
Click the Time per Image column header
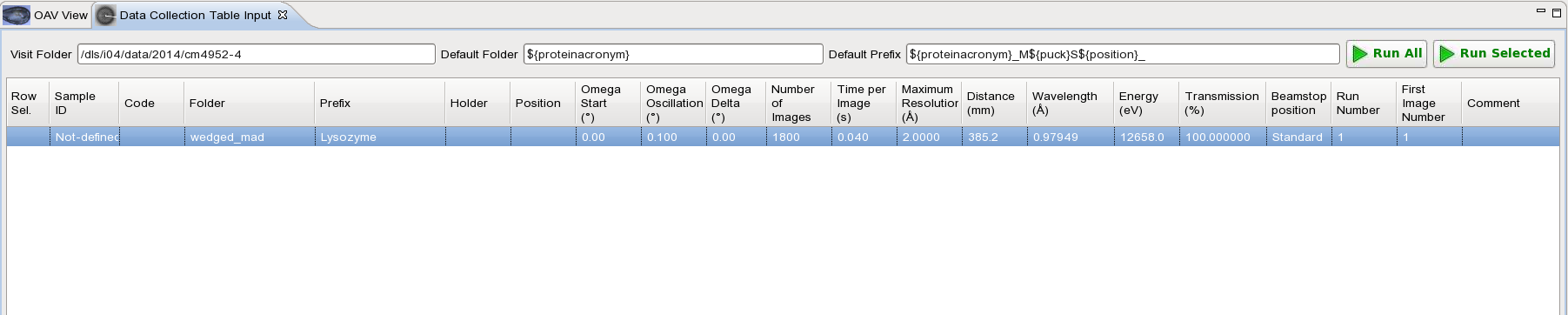coord(864,103)
